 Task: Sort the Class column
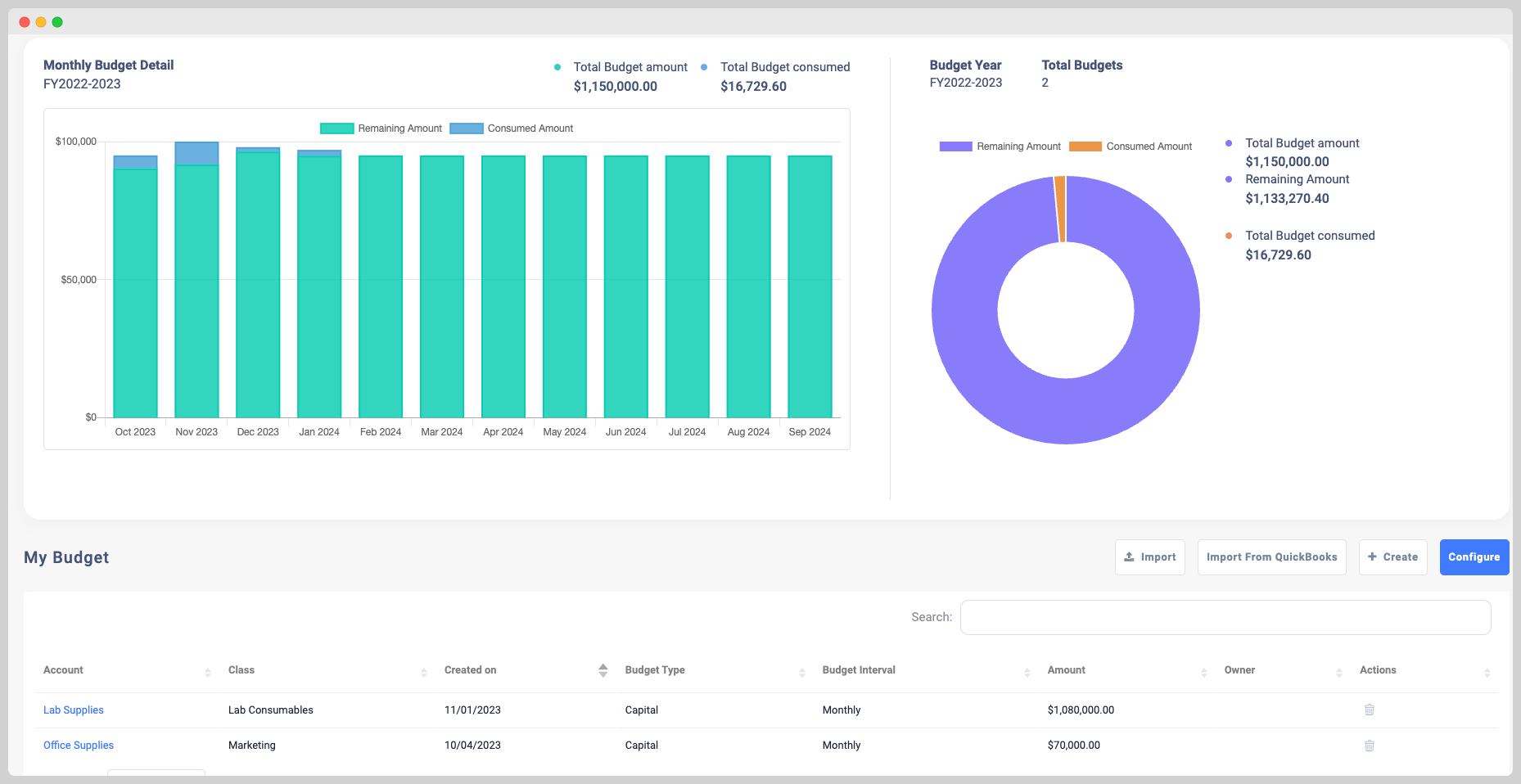(x=425, y=671)
